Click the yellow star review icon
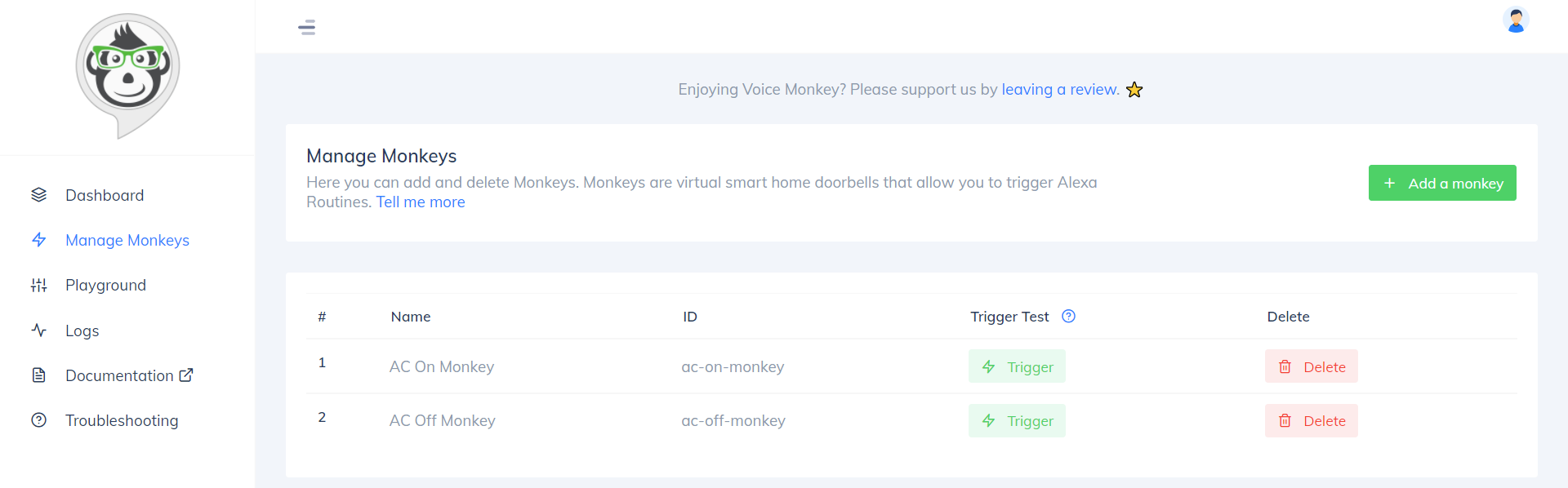Screen dimensions: 1568x488 click(x=1134, y=90)
